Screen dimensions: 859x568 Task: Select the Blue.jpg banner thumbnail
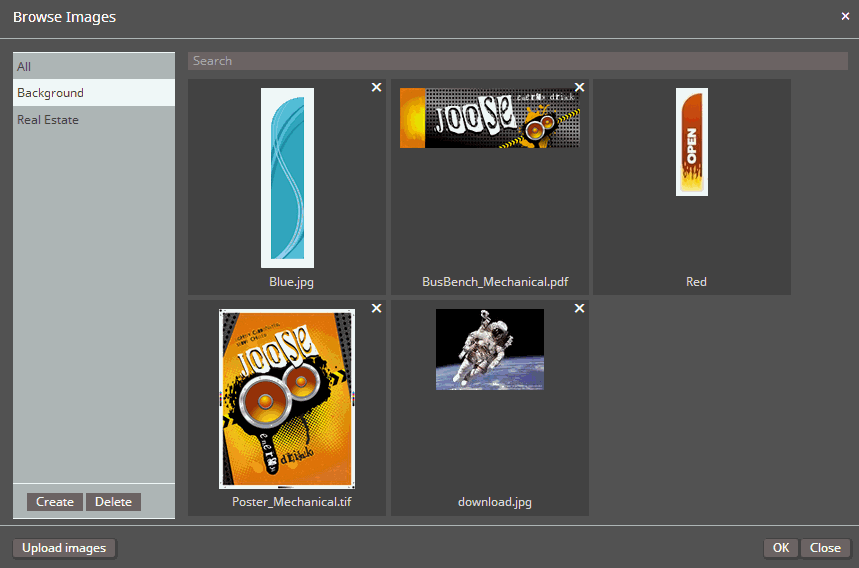pyautogui.click(x=287, y=177)
